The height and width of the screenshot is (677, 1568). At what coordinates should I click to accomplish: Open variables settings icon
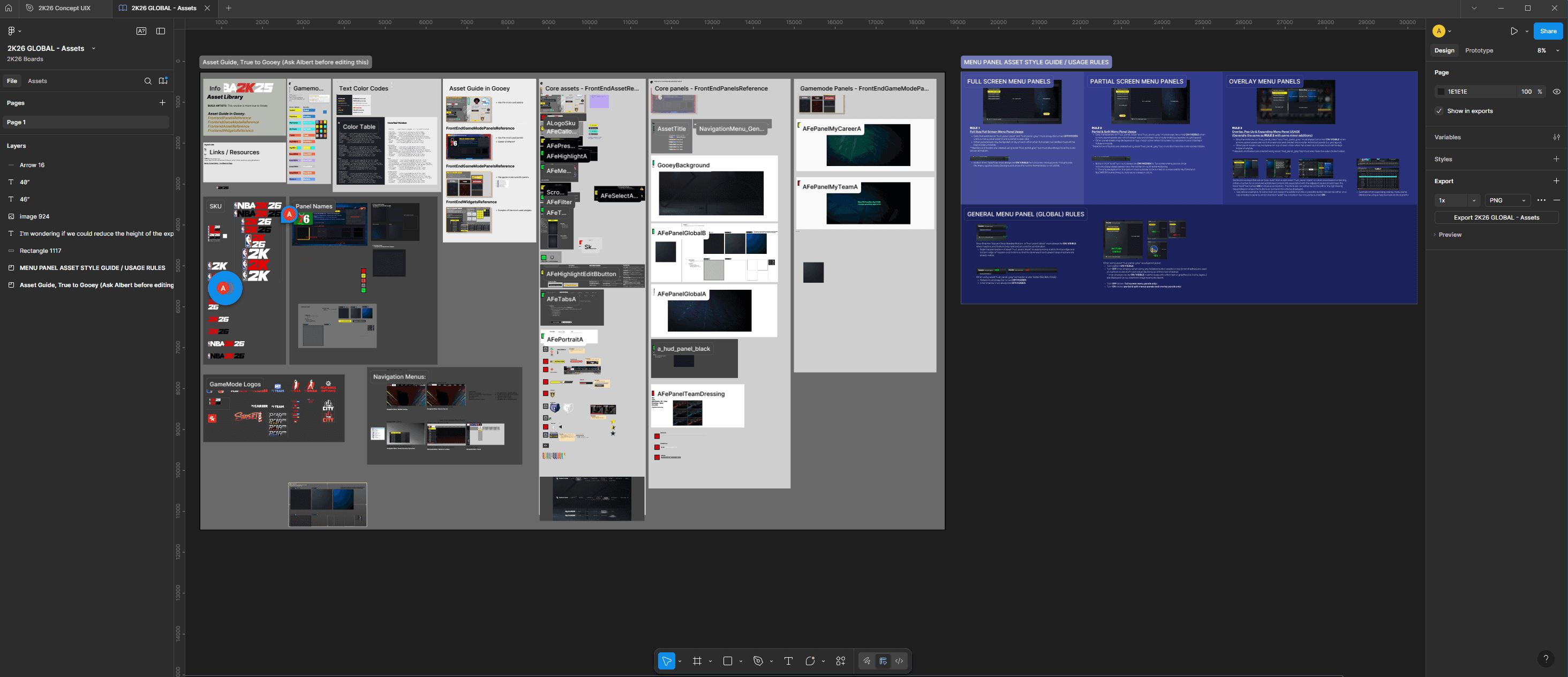click(x=1556, y=138)
